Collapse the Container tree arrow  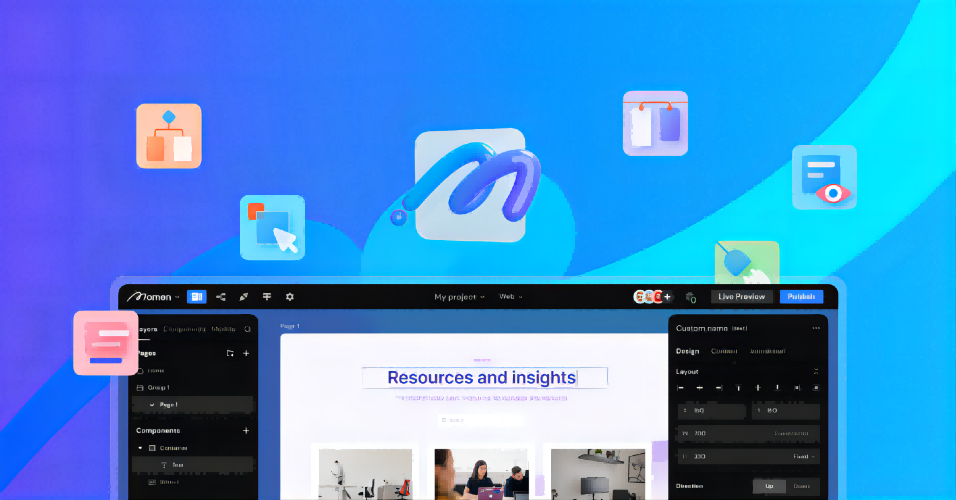click(140, 448)
